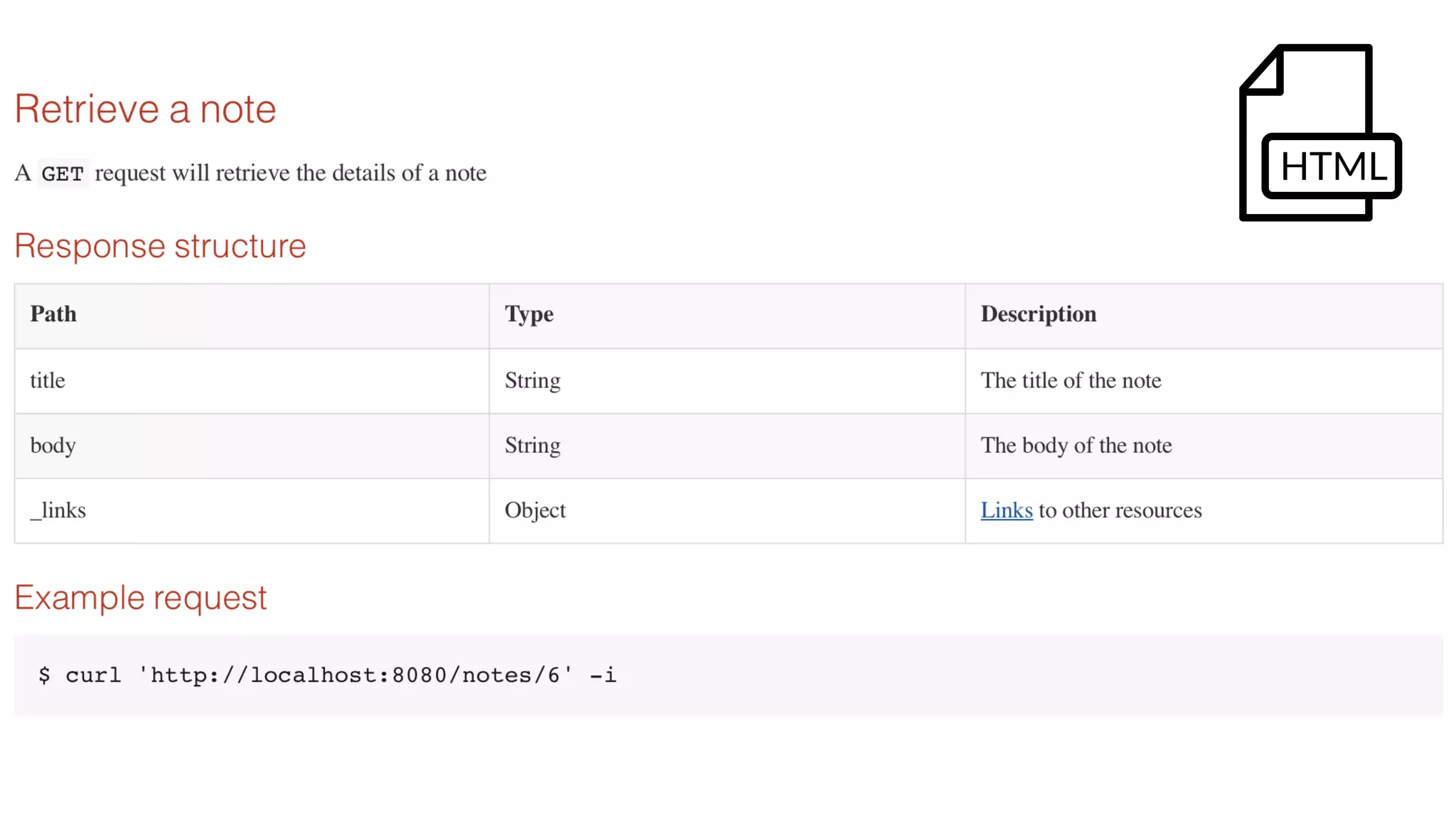Click String type in body row
Screen dimensions: 1456x819
click(x=532, y=446)
